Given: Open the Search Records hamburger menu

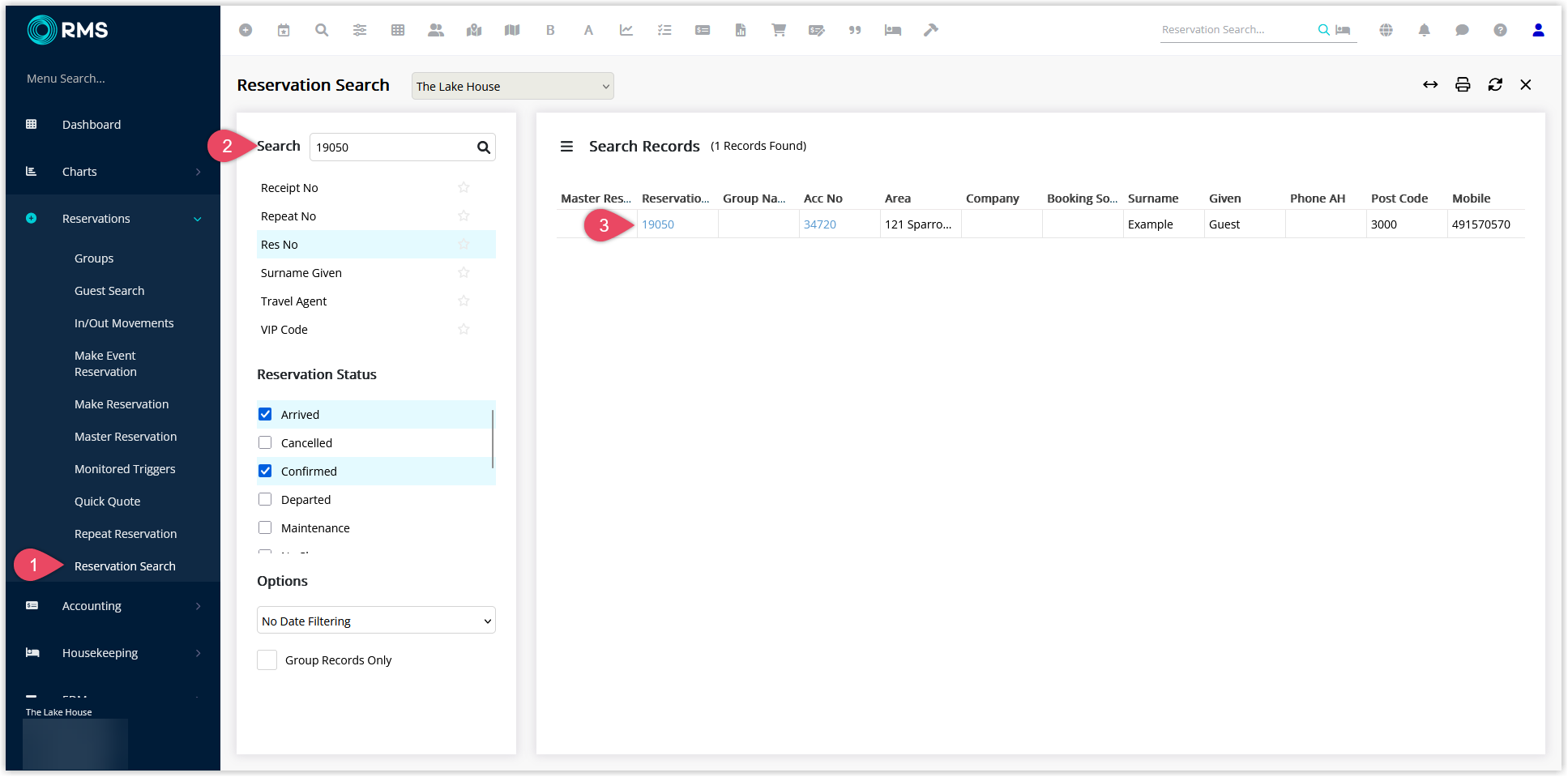Looking at the screenshot, I should [x=566, y=147].
